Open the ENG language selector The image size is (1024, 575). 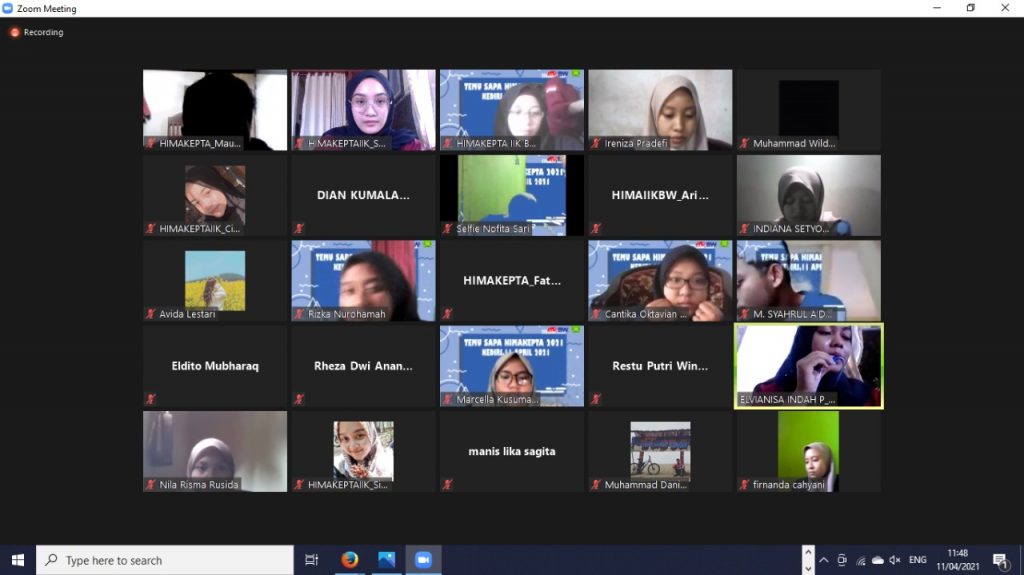[917, 560]
